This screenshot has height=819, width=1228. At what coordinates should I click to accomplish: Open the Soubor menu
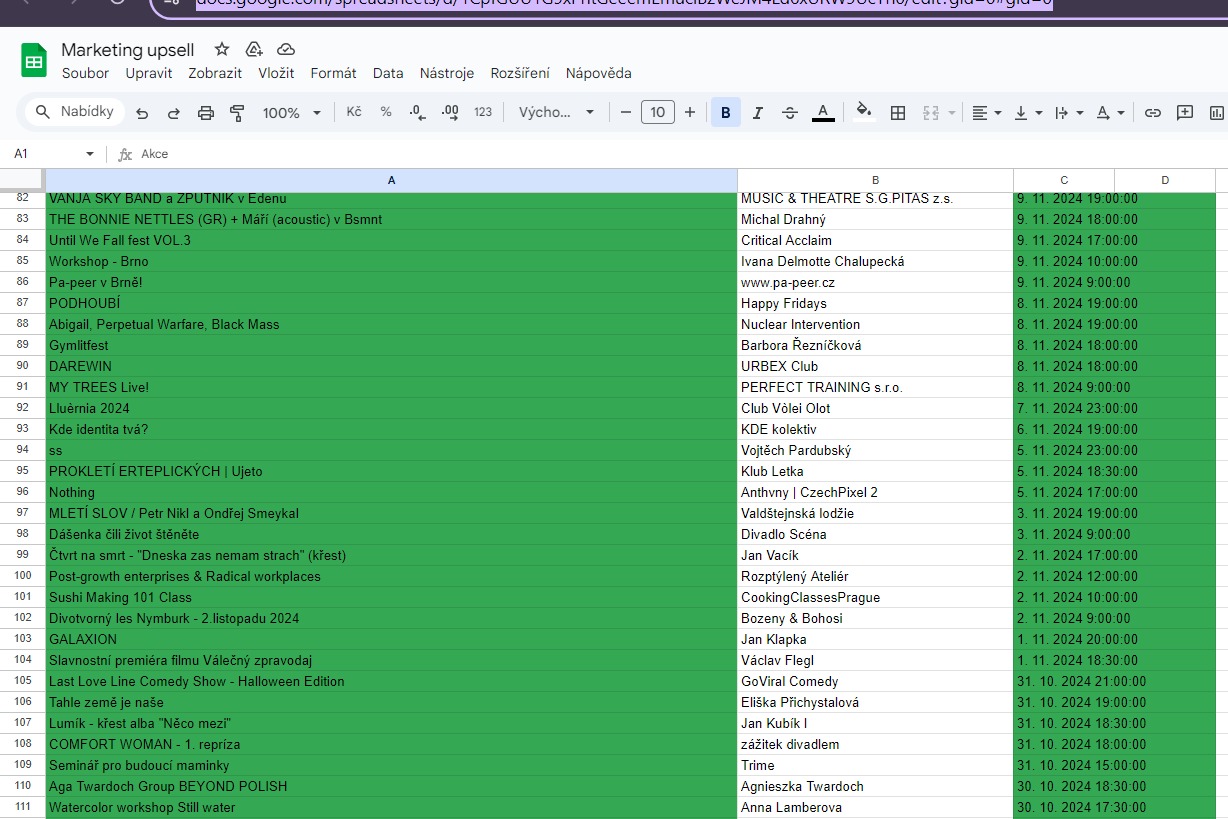coord(85,73)
